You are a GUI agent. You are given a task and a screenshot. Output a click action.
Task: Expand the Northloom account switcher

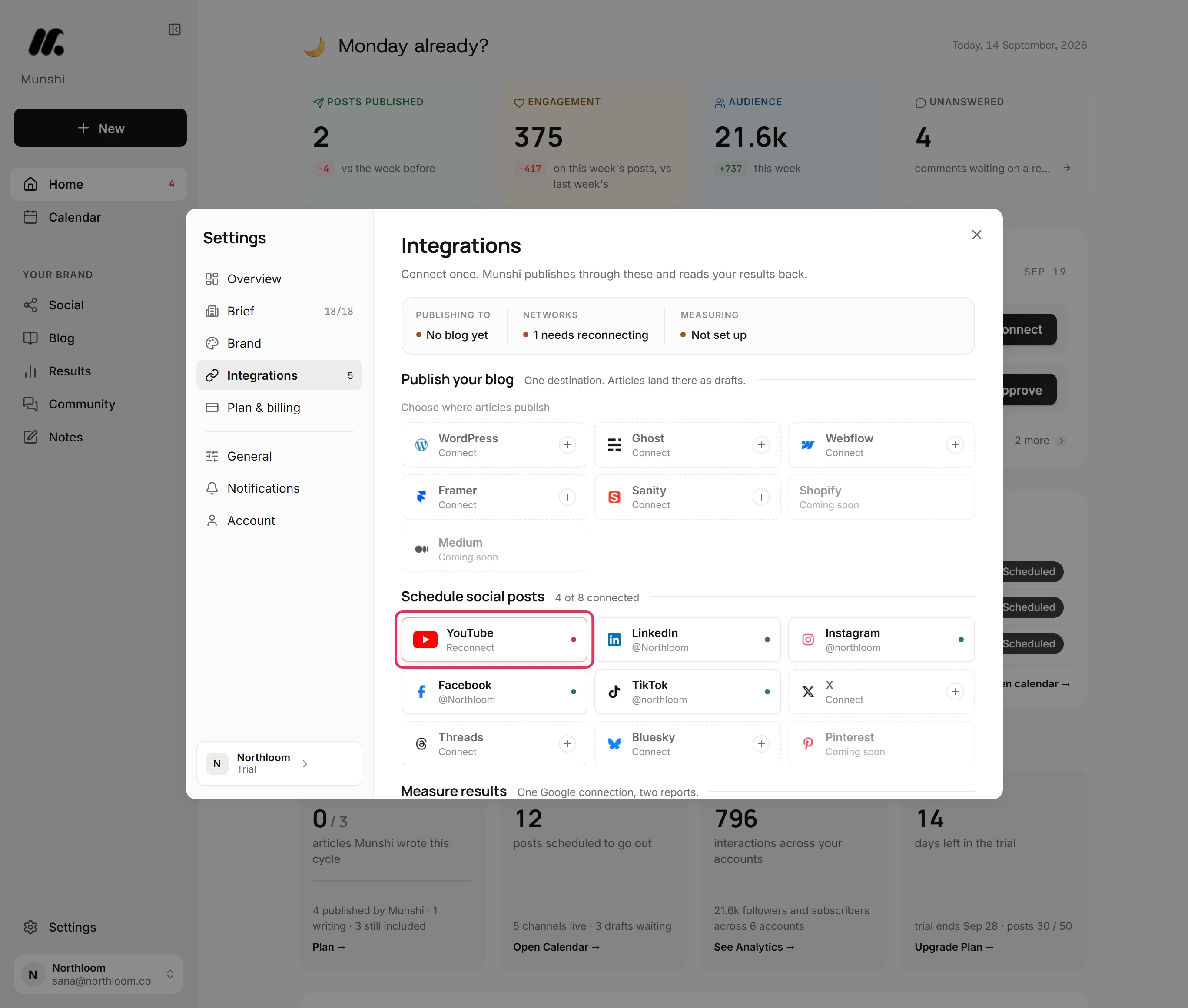[x=98, y=974]
